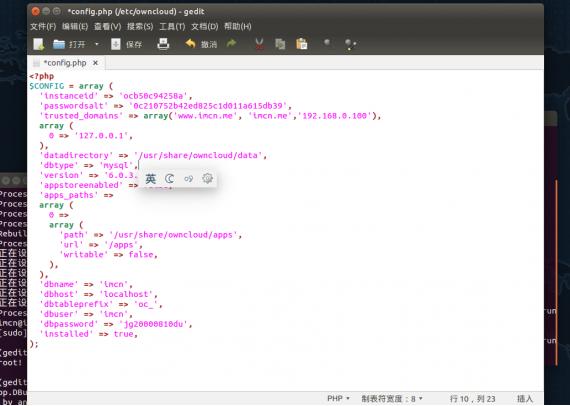Paste with the clipboard icon

pyautogui.click(x=302, y=44)
